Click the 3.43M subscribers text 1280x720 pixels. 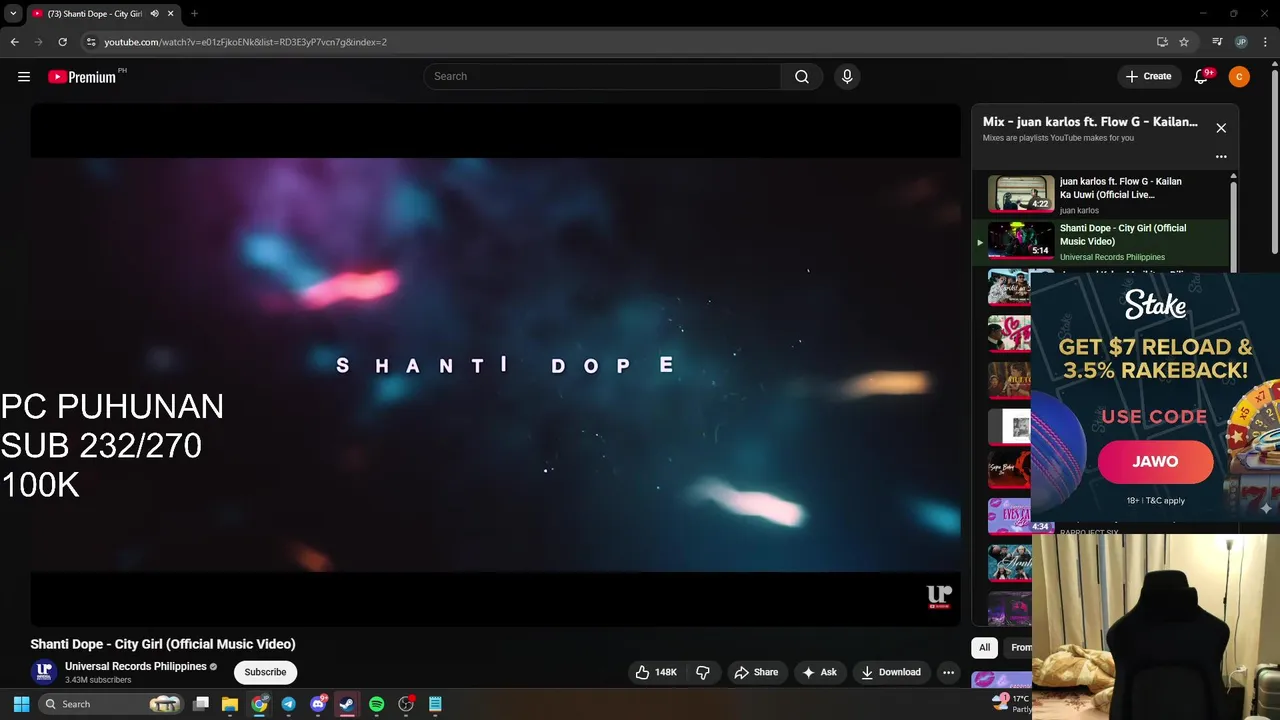point(98,680)
